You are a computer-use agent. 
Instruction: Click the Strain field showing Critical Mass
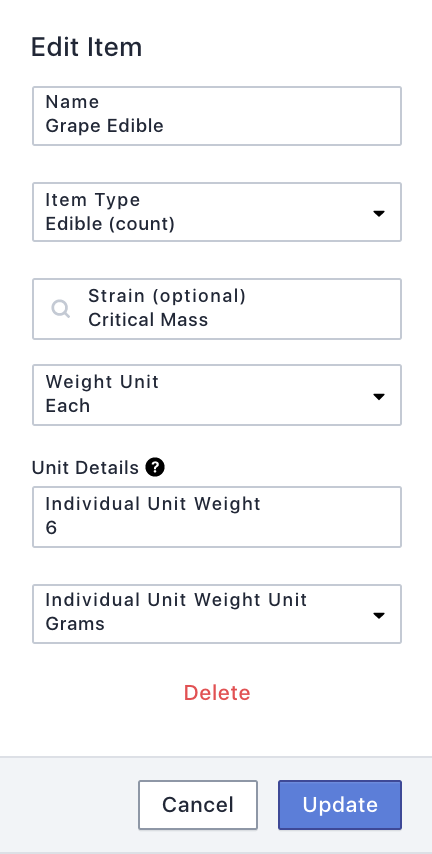[217, 309]
